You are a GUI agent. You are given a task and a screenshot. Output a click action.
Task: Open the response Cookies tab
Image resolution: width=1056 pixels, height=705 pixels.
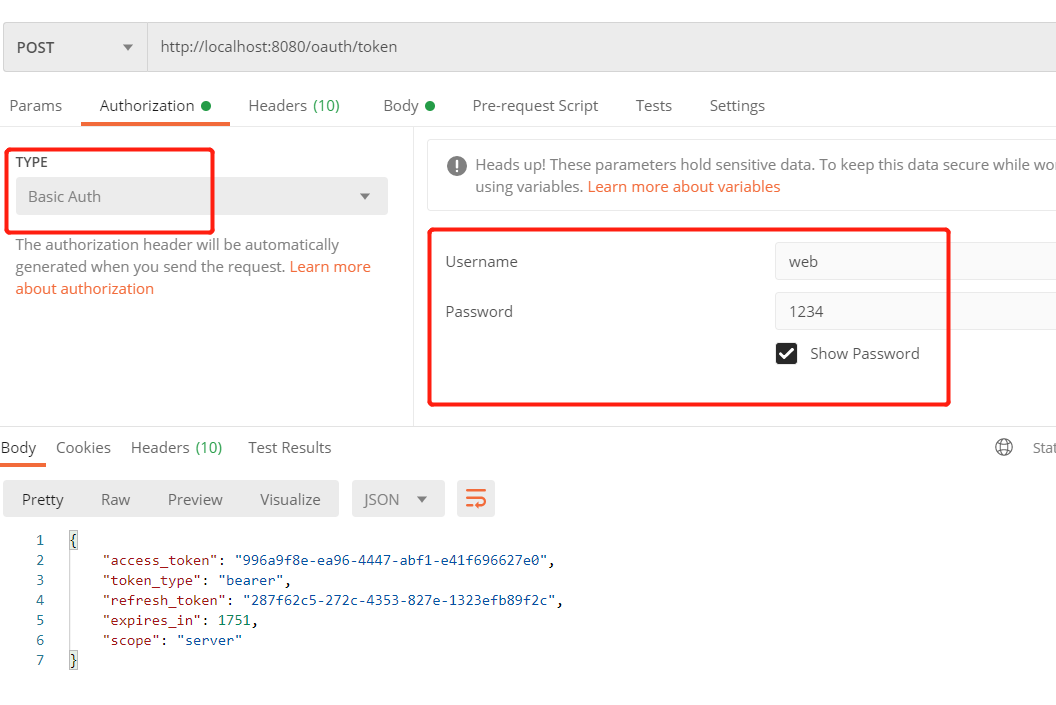point(83,448)
